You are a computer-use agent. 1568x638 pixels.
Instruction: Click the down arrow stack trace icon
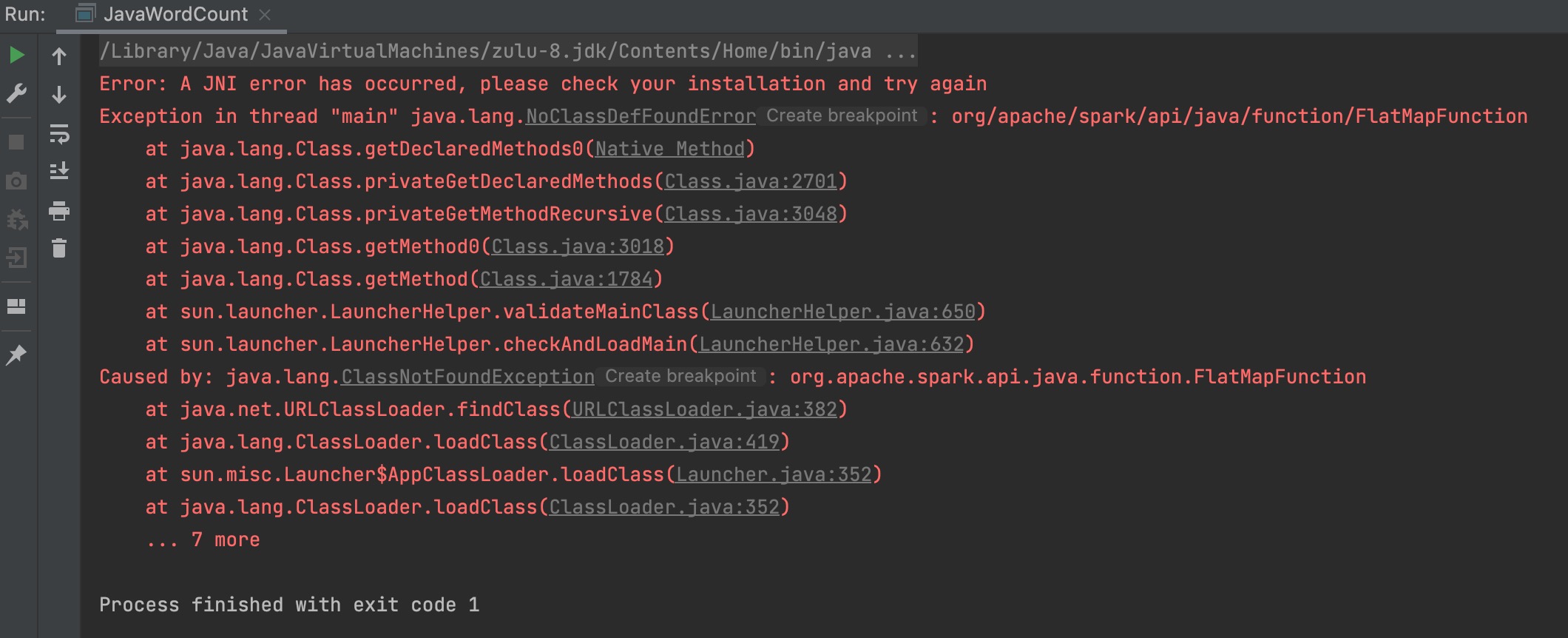(x=59, y=94)
